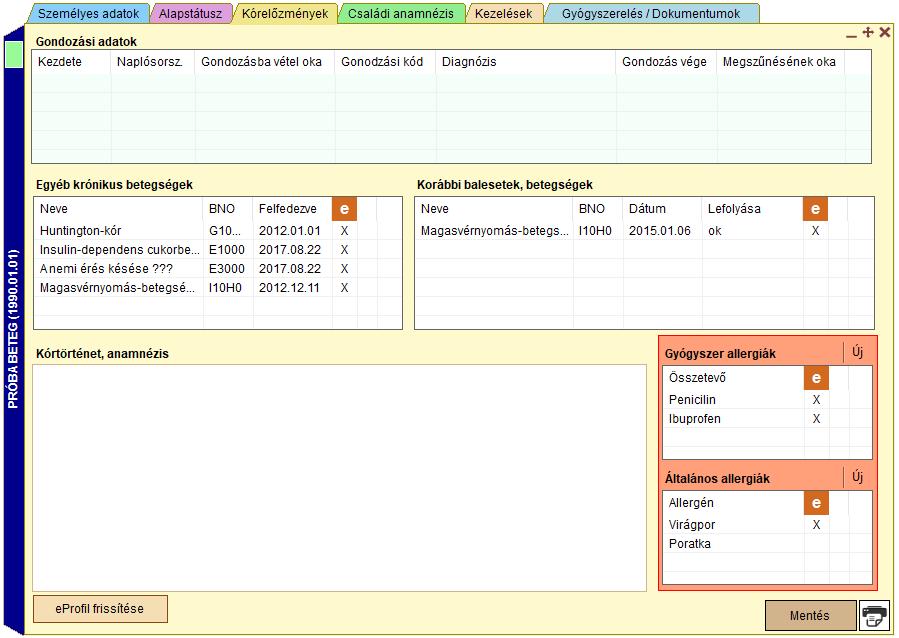Switch to the Alapstátusz tab
The width and height of the screenshot is (899, 638).
(x=190, y=14)
